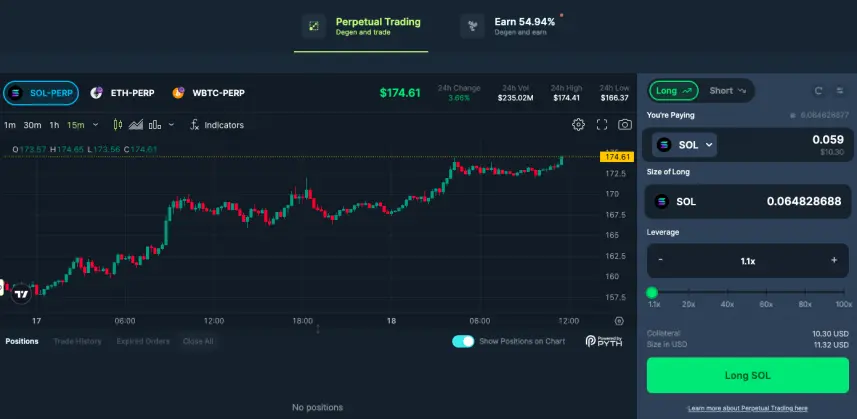Click the wallet balance 0.064828877

click(820, 115)
